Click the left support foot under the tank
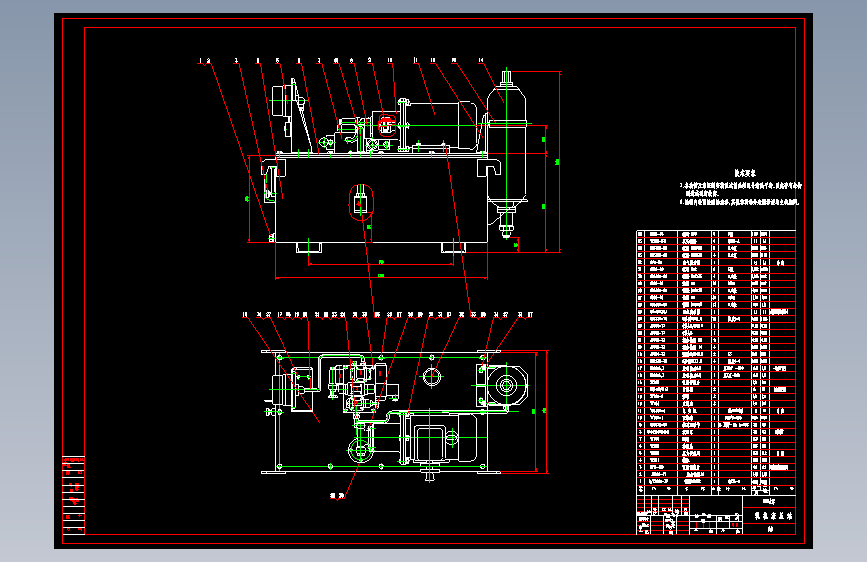Image resolution: width=867 pixels, height=562 pixels. coord(309,247)
